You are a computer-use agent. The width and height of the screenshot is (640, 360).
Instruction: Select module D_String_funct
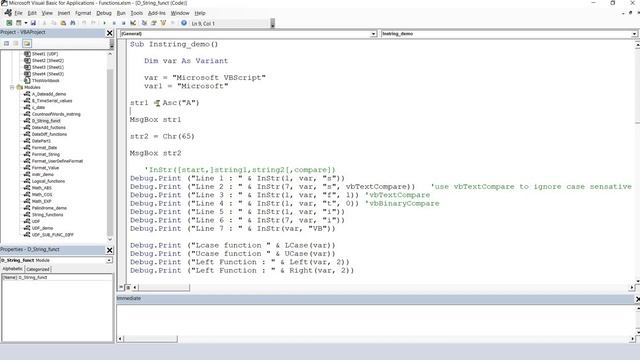[x=46, y=121]
